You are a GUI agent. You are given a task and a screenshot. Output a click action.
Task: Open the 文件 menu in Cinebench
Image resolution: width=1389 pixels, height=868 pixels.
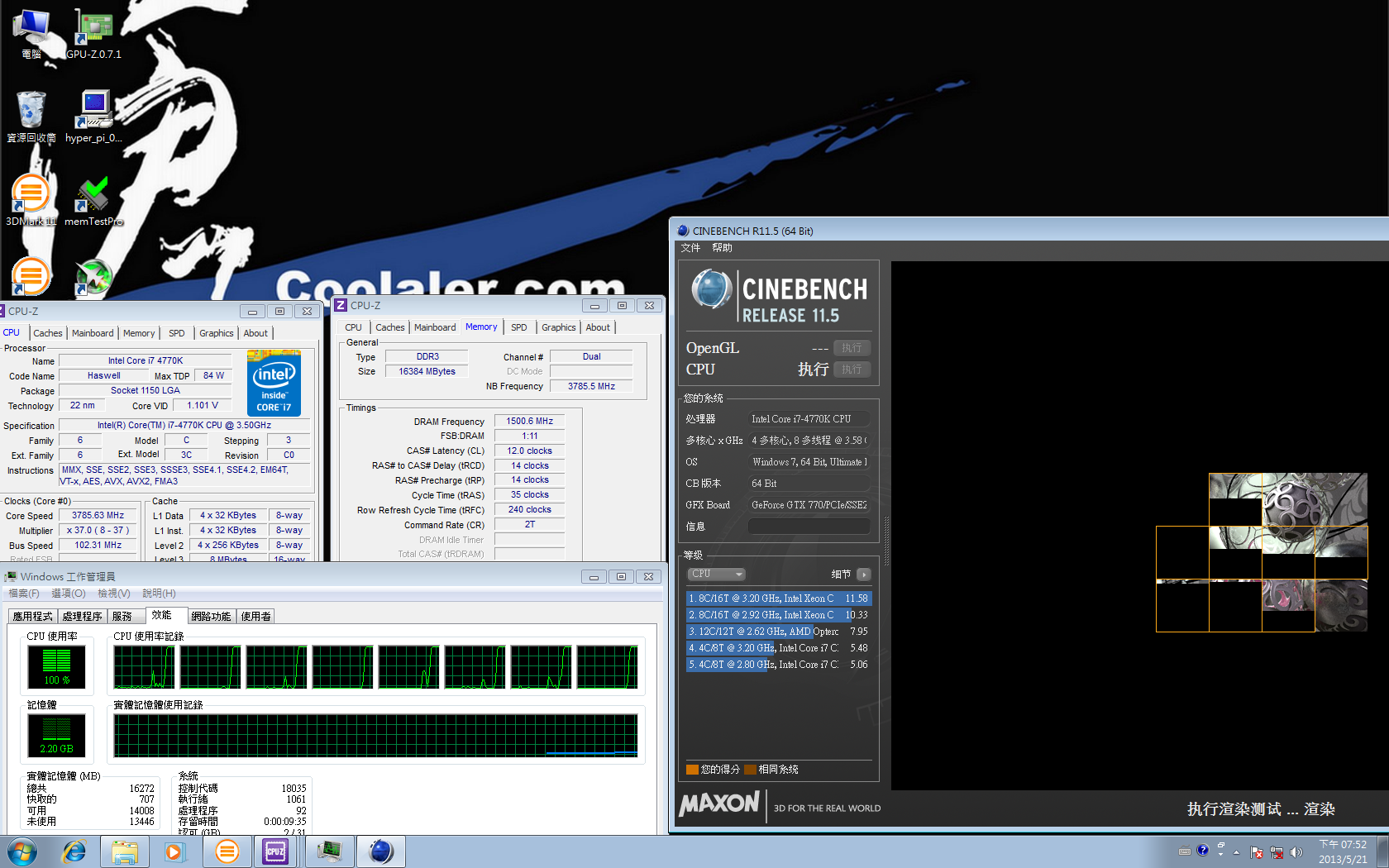click(x=690, y=248)
